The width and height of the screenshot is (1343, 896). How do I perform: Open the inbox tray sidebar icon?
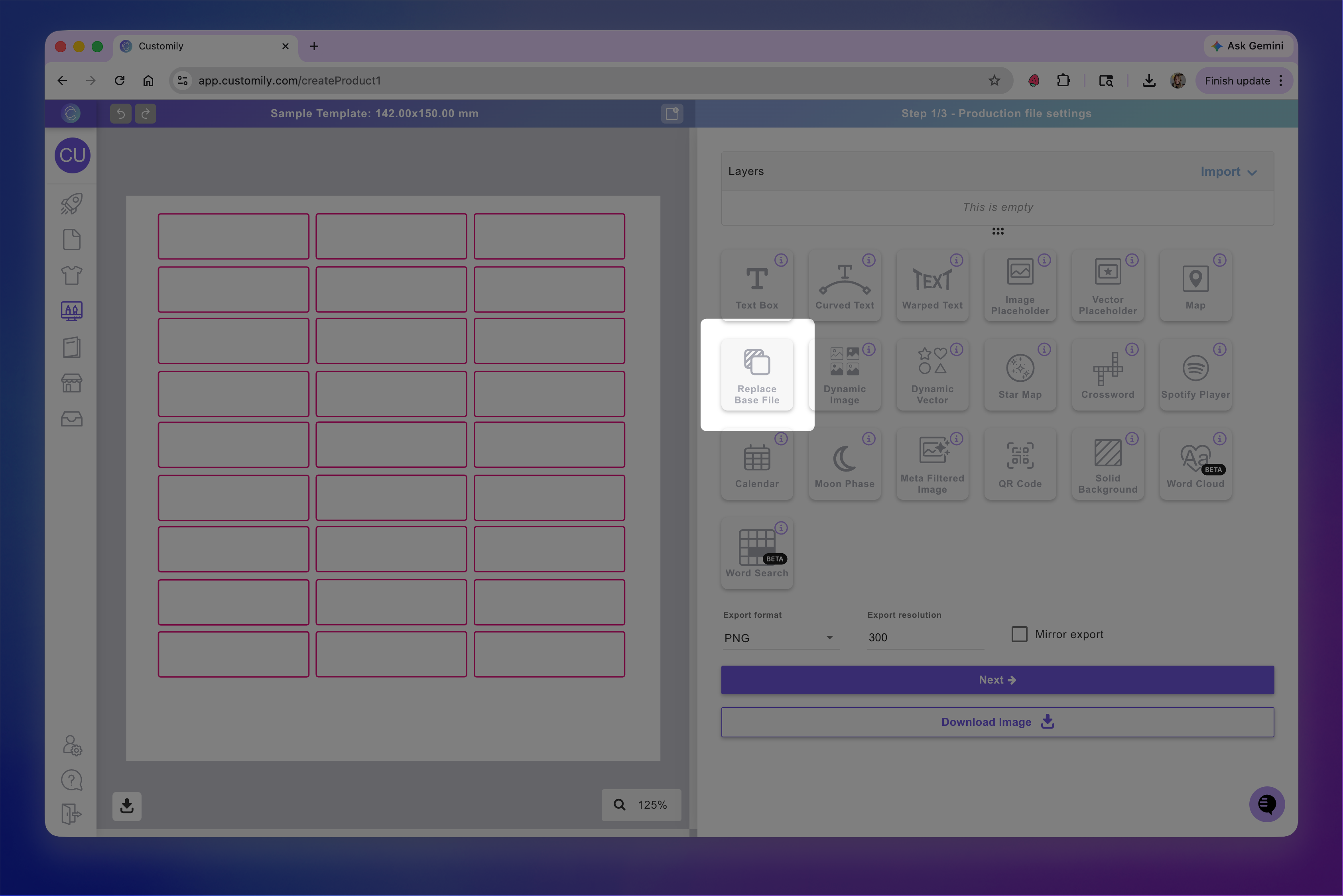(71, 419)
